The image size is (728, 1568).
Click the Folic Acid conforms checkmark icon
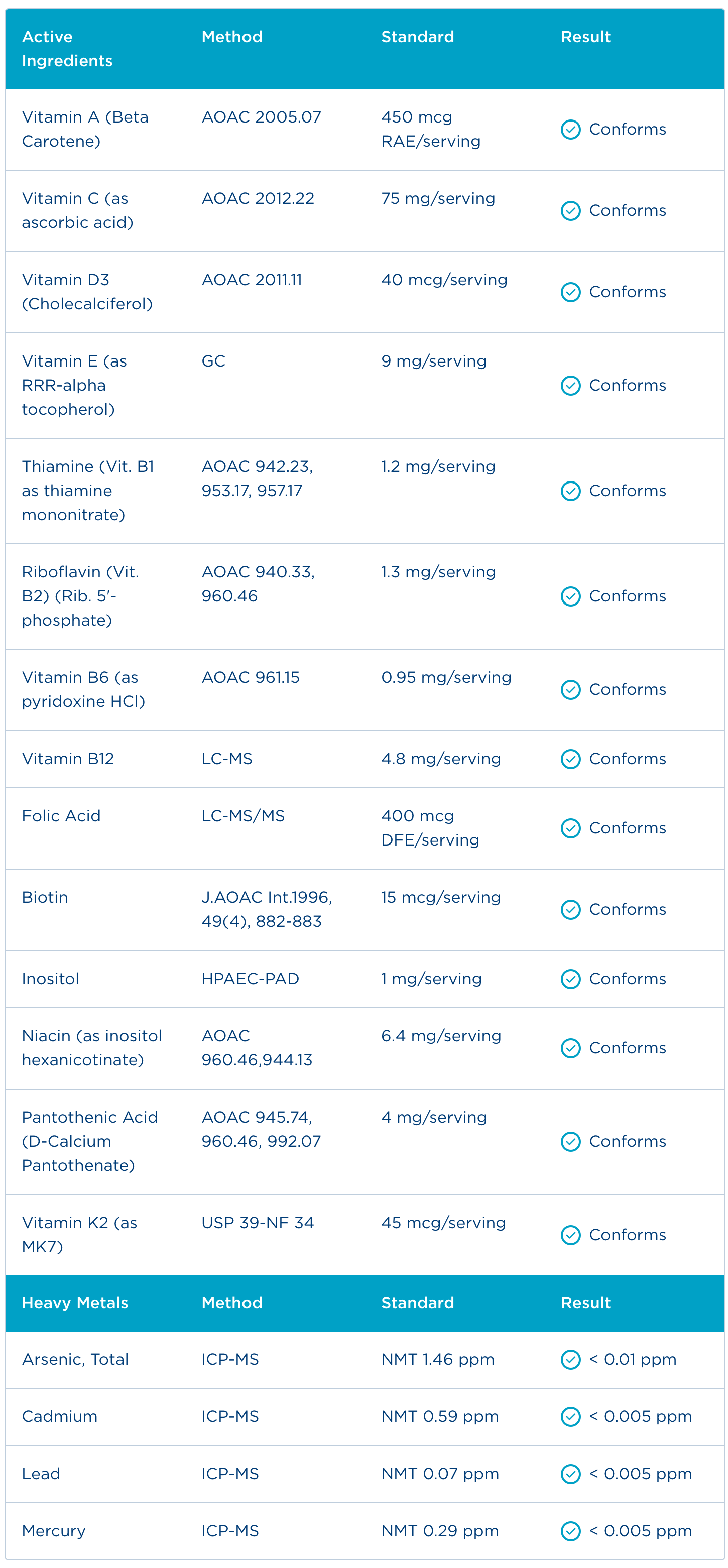tap(570, 828)
